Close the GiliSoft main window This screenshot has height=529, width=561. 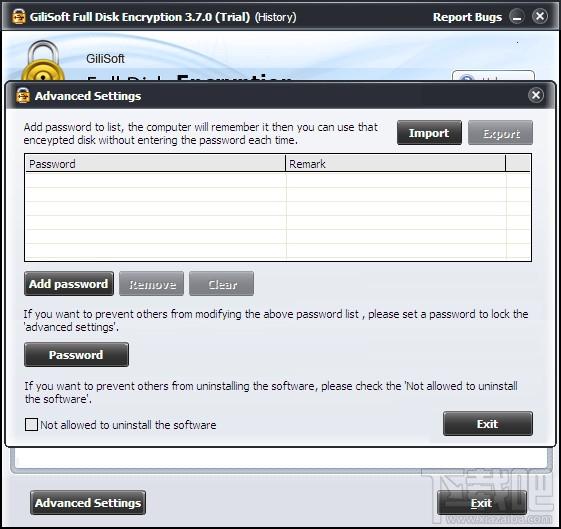[540, 16]
